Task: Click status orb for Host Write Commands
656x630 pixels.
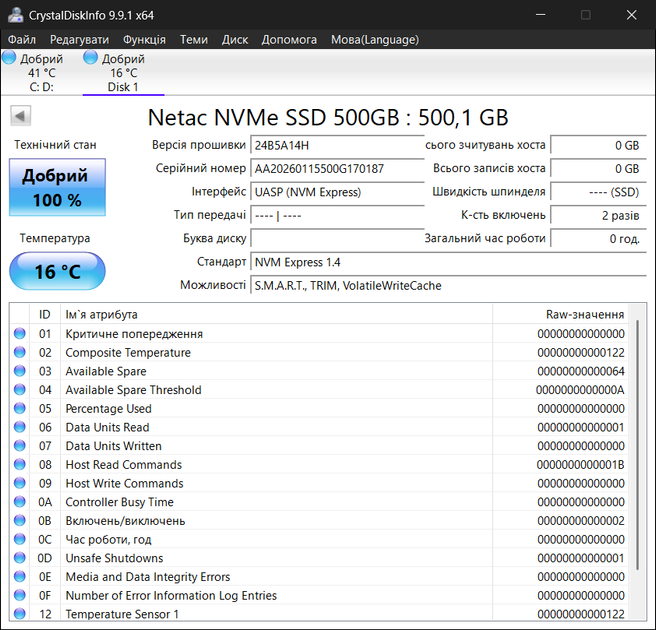Action: click(20, 483)
